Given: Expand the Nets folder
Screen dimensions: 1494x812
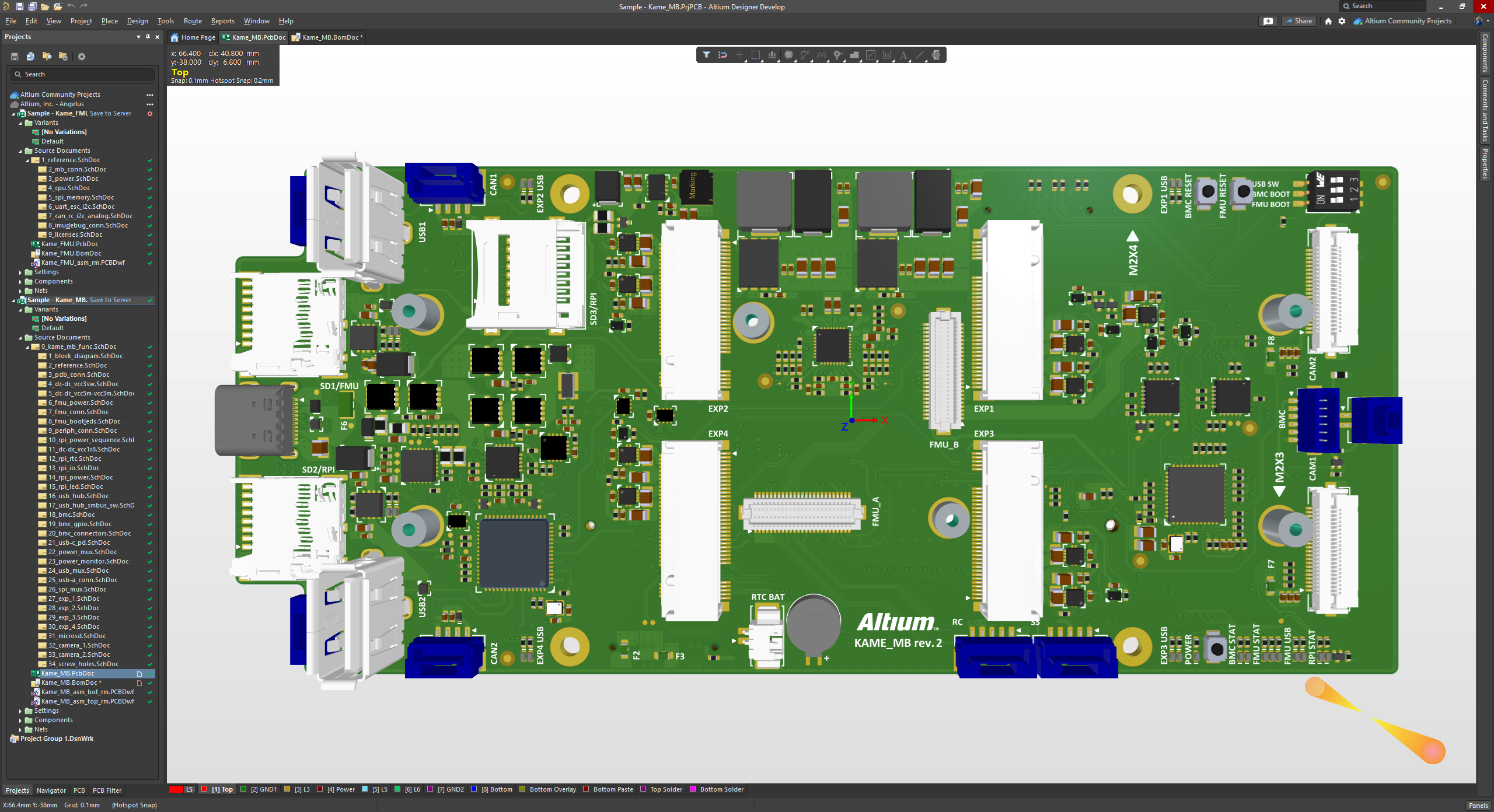Looking at the screenshot, I should point(20,729).
